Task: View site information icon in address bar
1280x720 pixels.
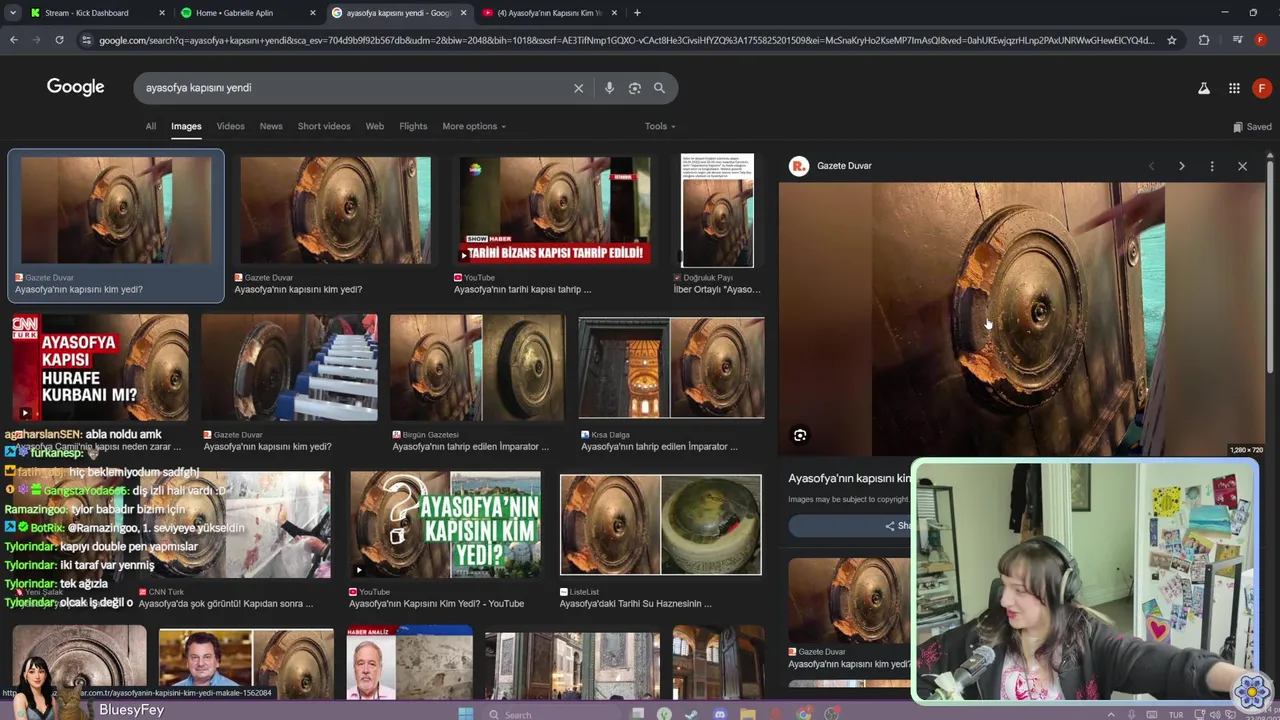Action: (87, 40)
